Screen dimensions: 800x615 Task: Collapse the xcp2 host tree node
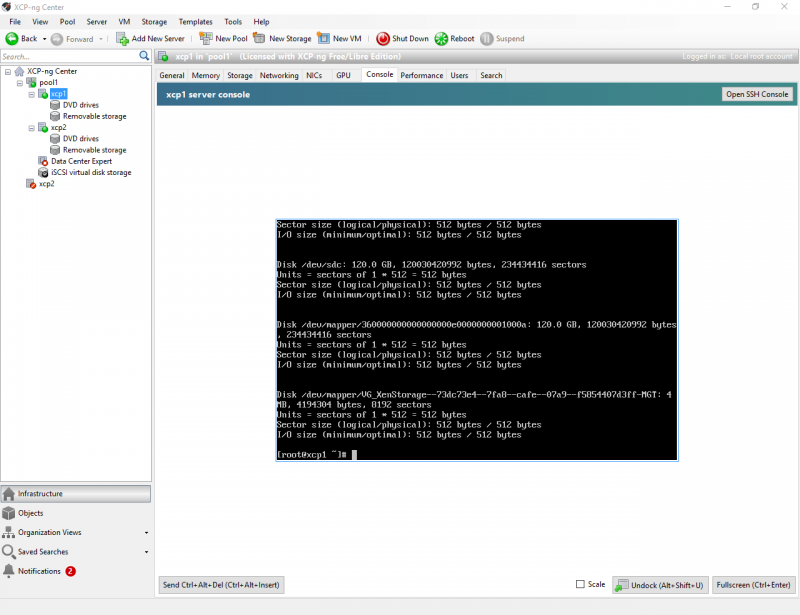tap(32, 128)
